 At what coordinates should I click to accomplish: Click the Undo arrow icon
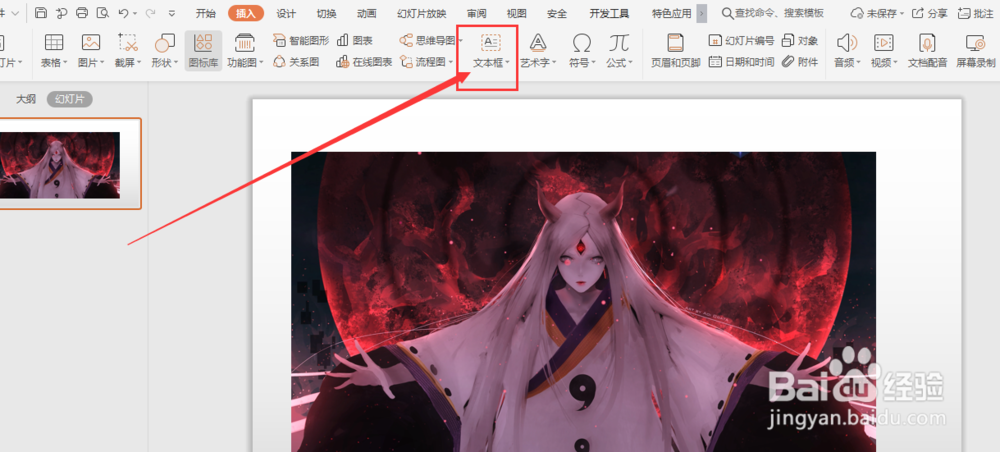pyautogui.click(x=123, y=13)
